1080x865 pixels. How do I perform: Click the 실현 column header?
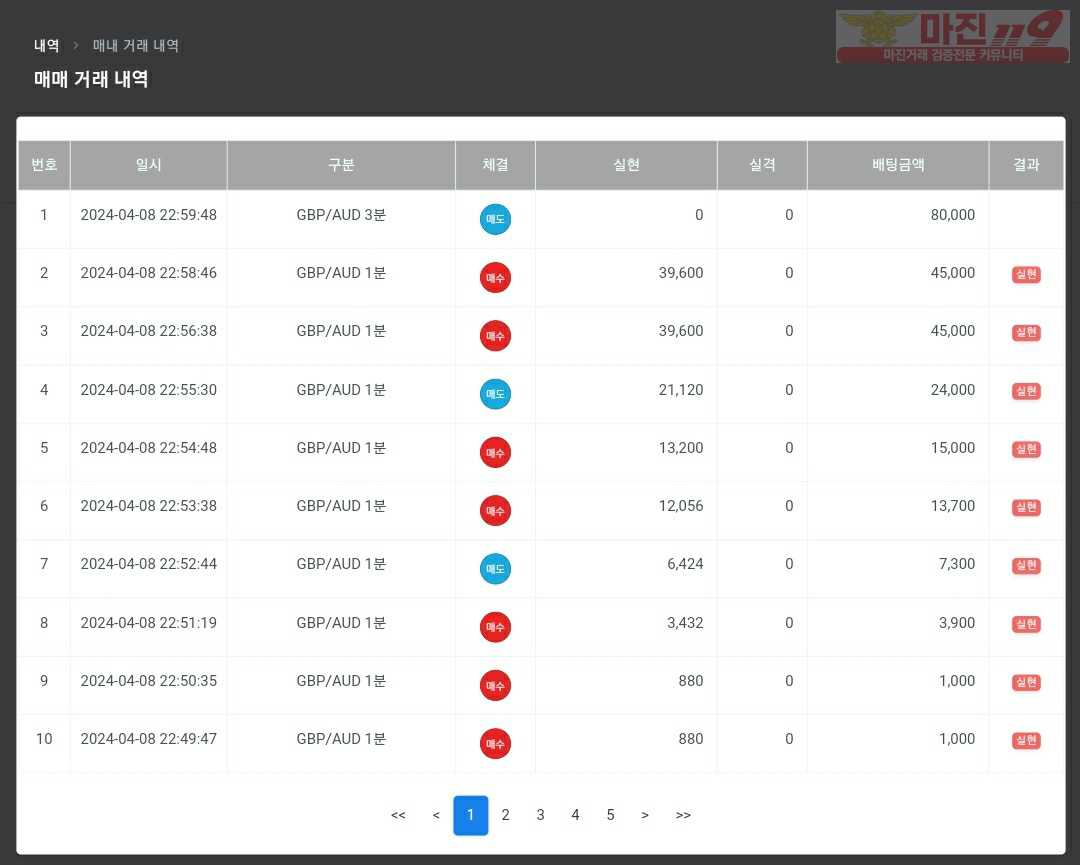tap(626, 165)
